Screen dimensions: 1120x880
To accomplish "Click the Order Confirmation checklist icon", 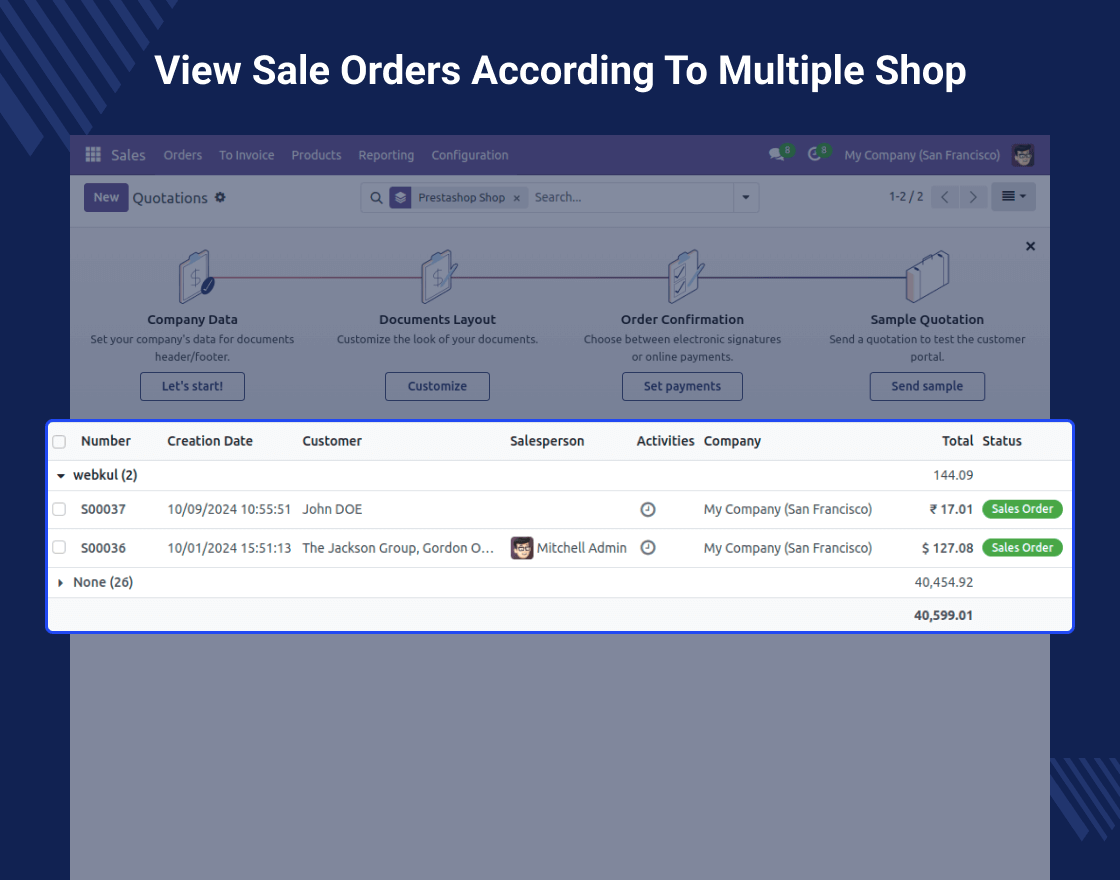I will (684, 276).
